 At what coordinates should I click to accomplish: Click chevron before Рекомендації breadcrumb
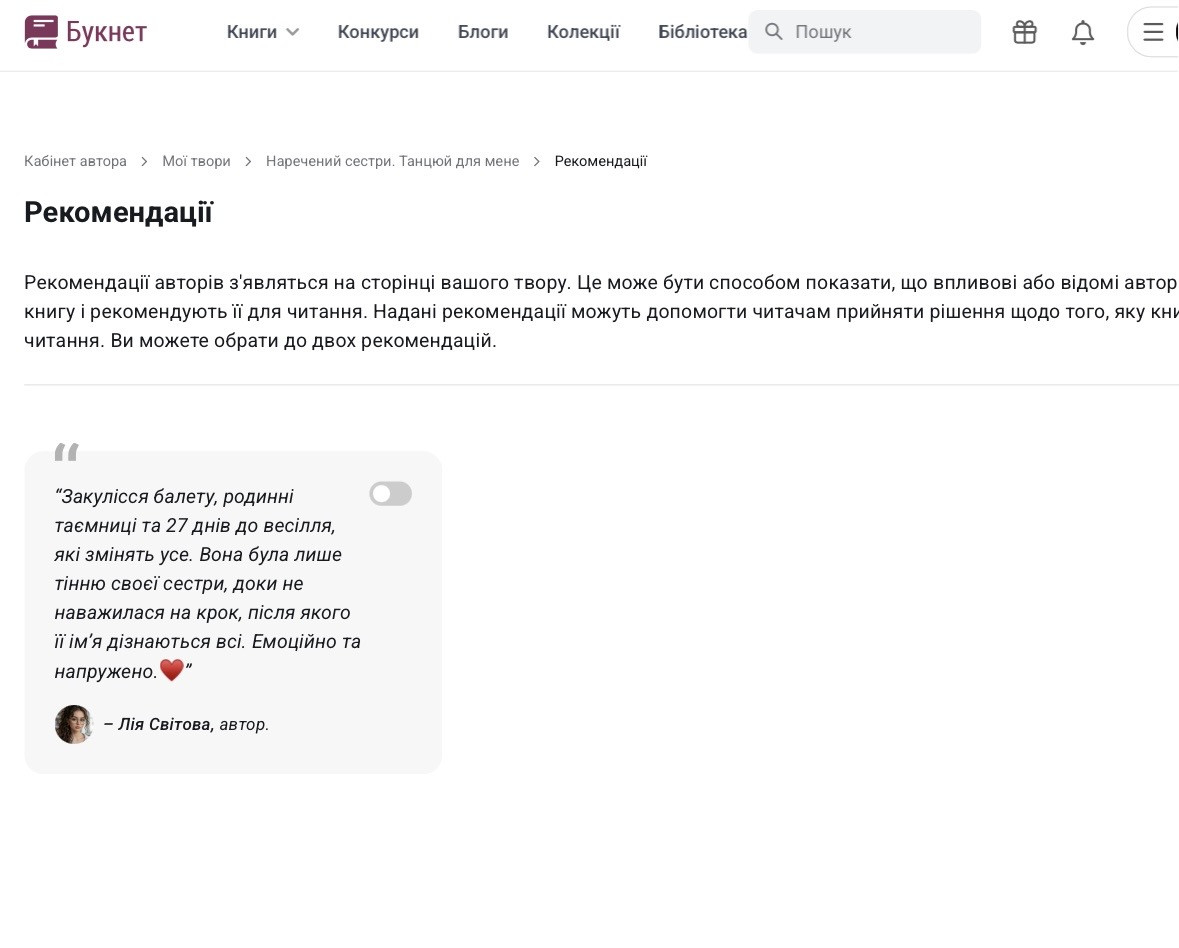[537, 162]
